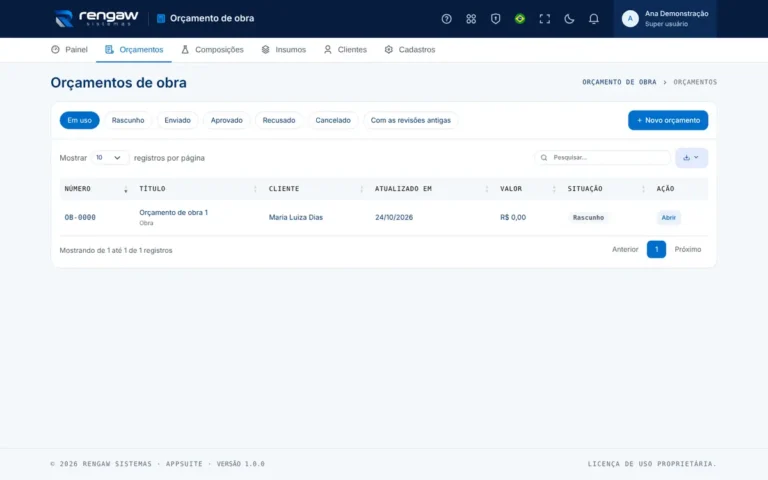Viewport: 768px width, 480px height.
Task: Open the Ana Demonstração user menu
Action: 665,19
